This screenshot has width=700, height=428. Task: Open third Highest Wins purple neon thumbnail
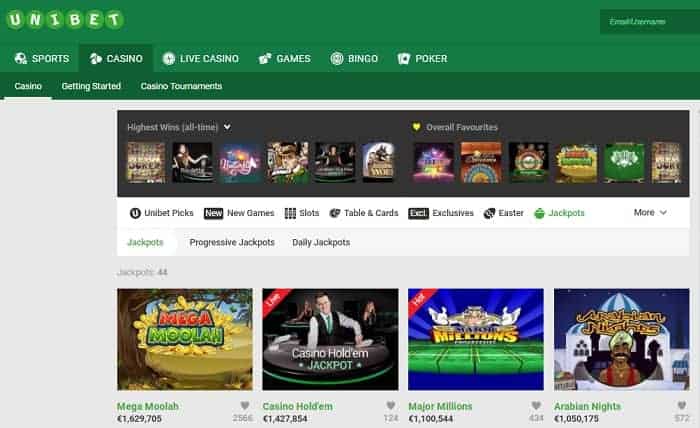click(x=240, y=162)
